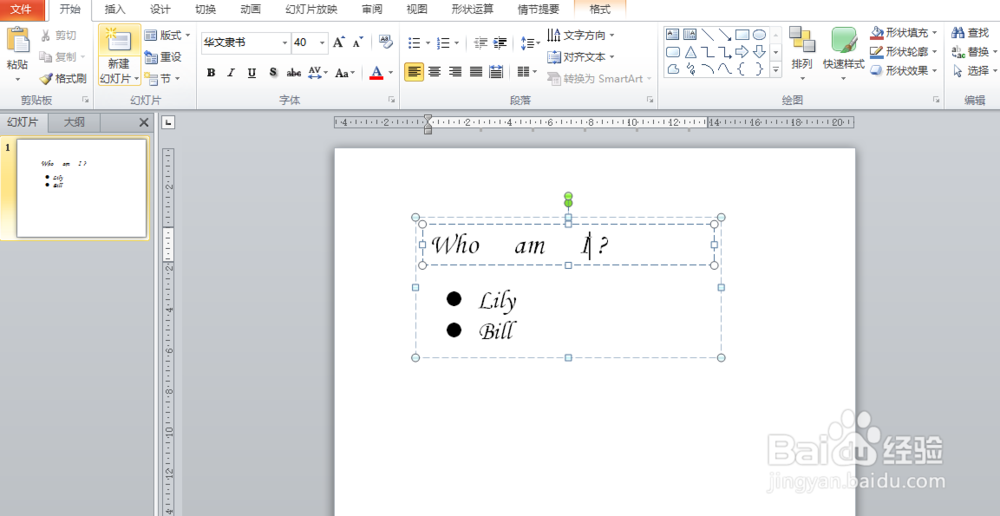Image resolution: width=1000 pixels, height=516 pixels.
Task: Toggle underline formatting
Action: (252, 73)
